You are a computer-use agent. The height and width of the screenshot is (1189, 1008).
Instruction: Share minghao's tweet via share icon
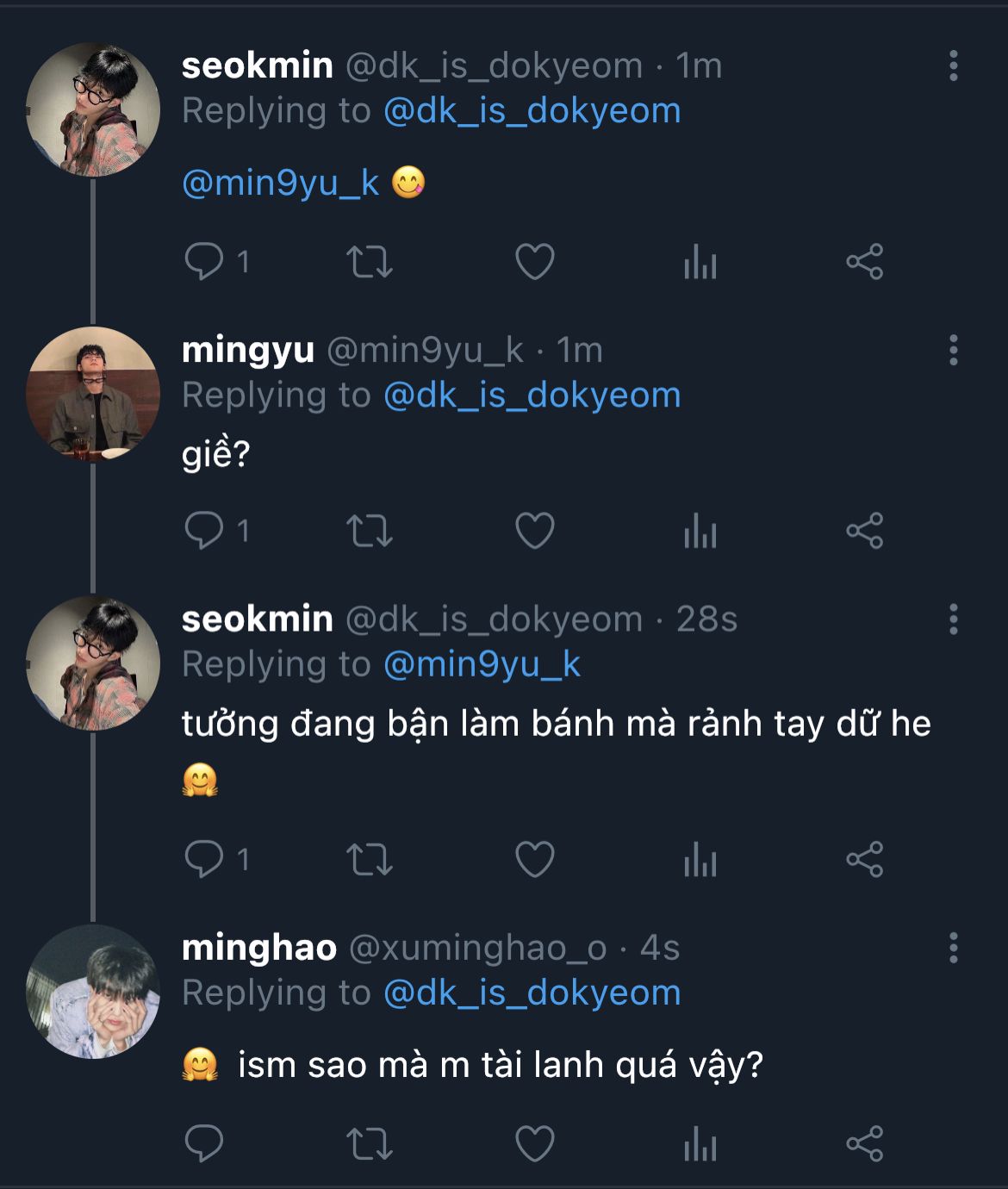click(x=864, y=1143)
